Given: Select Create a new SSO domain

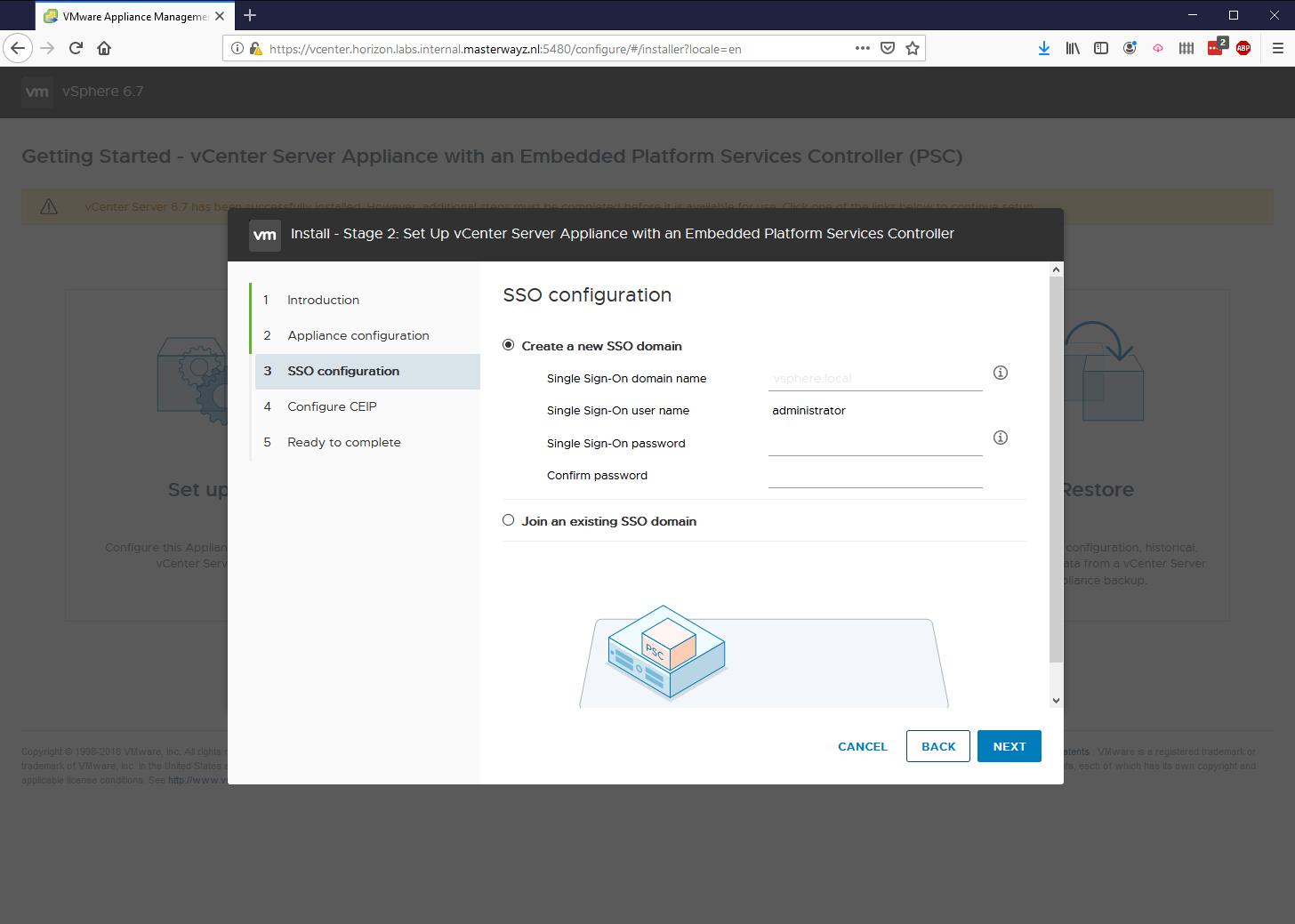Looking at the screenshot, I should tap(509, 345).
